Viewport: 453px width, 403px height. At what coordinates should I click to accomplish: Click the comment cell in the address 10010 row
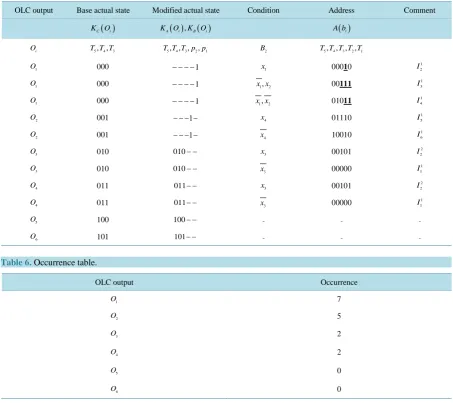click(419, 135)
